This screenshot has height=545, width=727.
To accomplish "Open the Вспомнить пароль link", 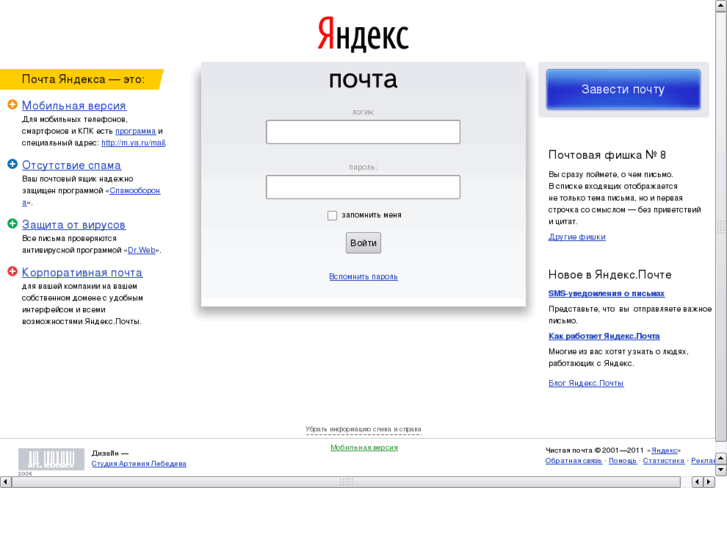I will pos(363,276).
